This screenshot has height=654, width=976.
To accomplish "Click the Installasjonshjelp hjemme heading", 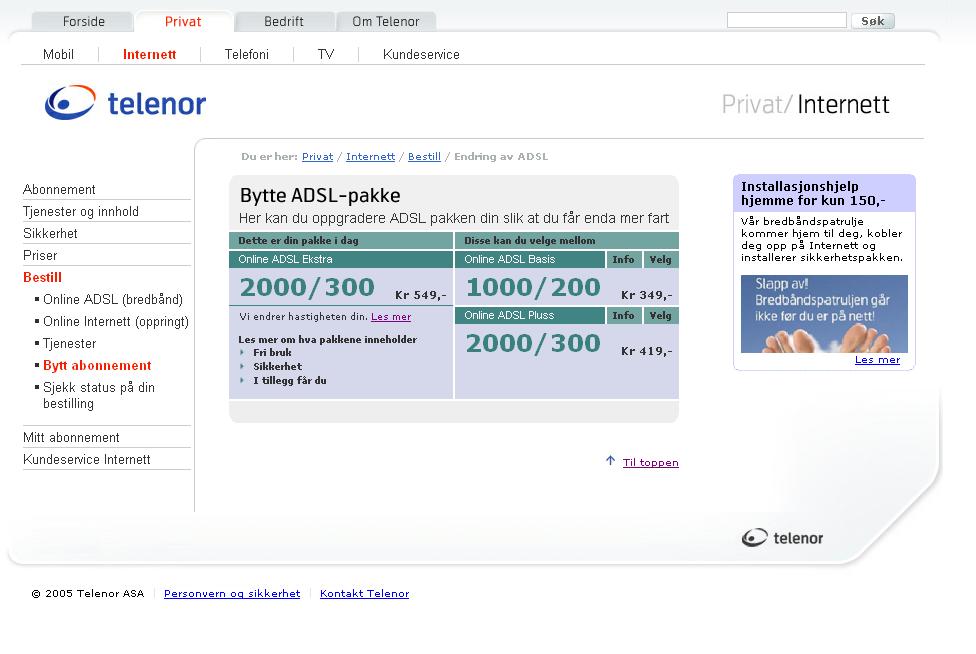I will coord(813,194).
